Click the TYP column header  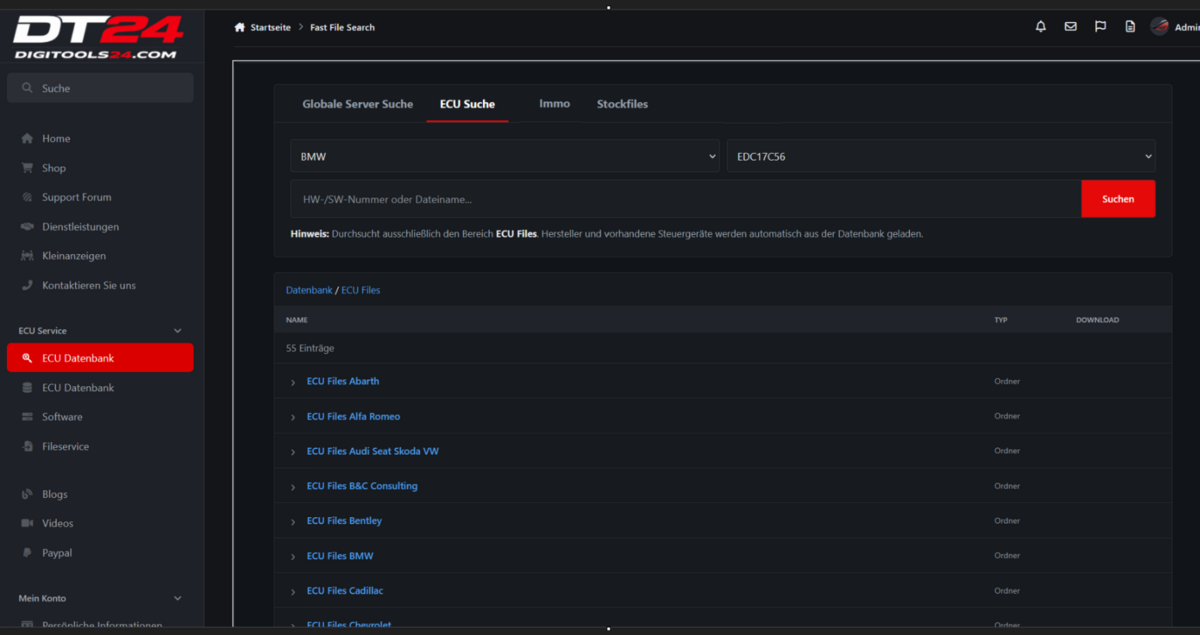(x=1000, y=320)
